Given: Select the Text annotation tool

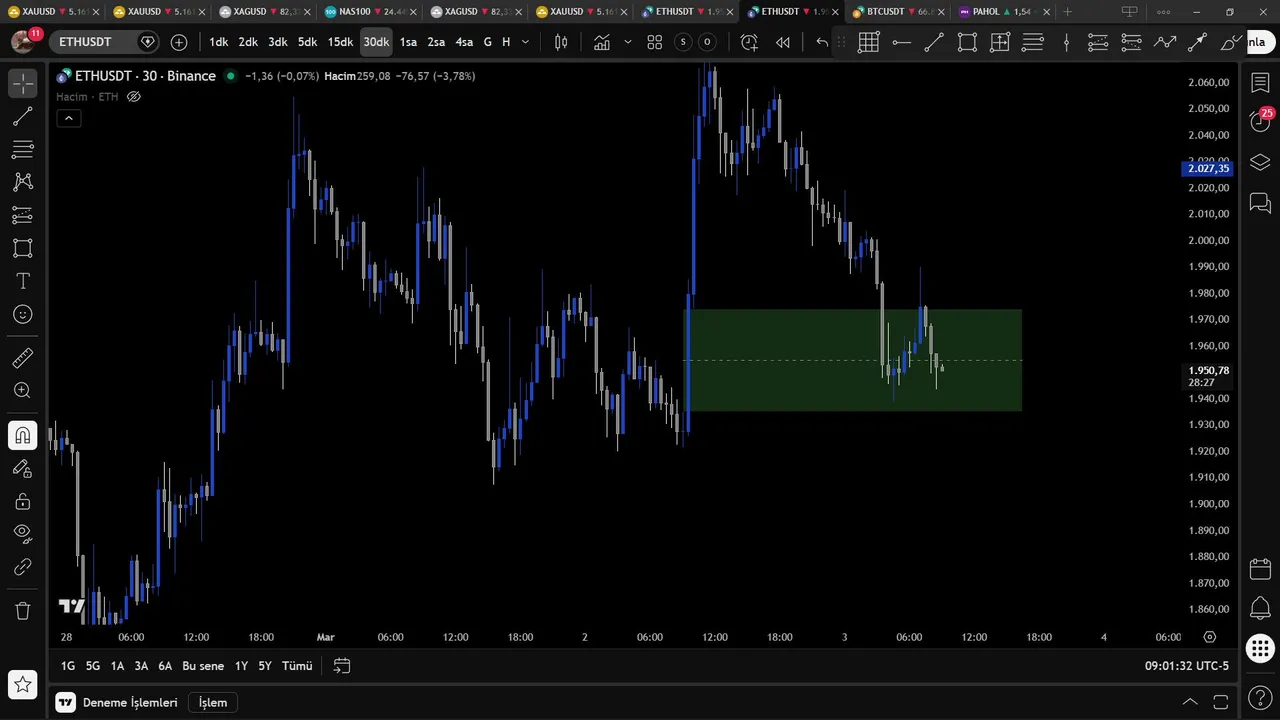Looking at the screenshot, I should [22, 281].
